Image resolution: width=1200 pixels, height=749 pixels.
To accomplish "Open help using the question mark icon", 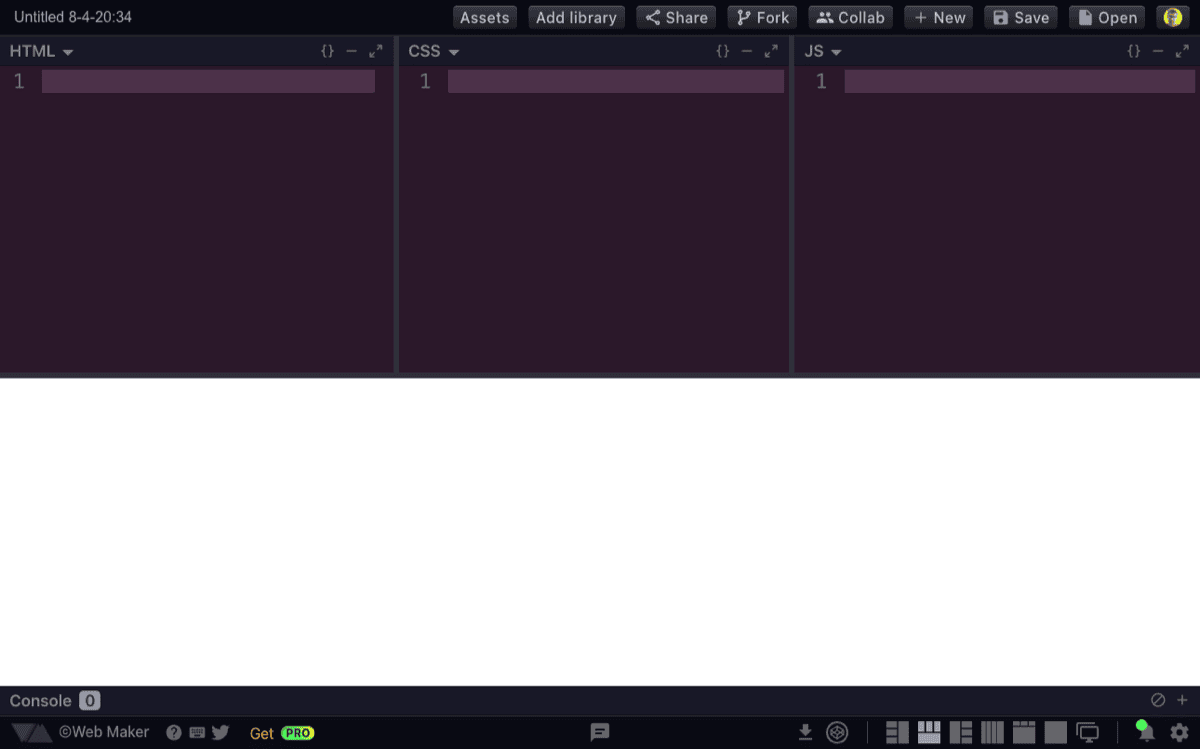I will click(173, 732).
